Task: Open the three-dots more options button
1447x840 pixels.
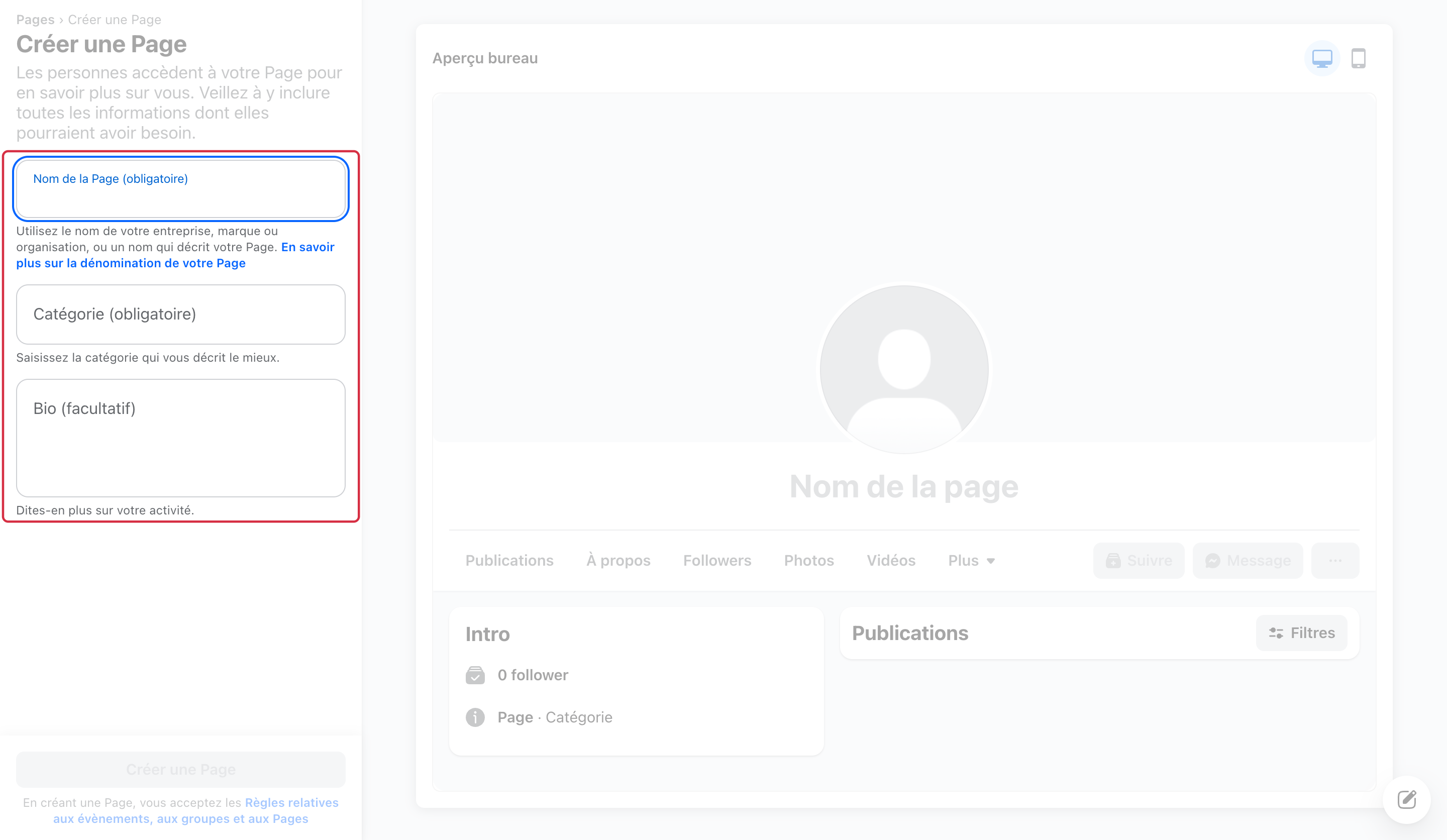Action: [x=1335, y=560]
